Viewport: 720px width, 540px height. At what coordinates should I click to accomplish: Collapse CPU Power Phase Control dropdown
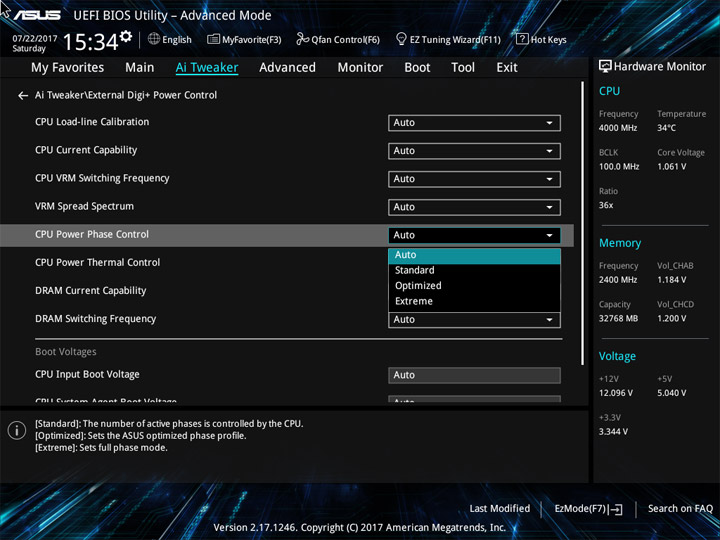point(474,235)
